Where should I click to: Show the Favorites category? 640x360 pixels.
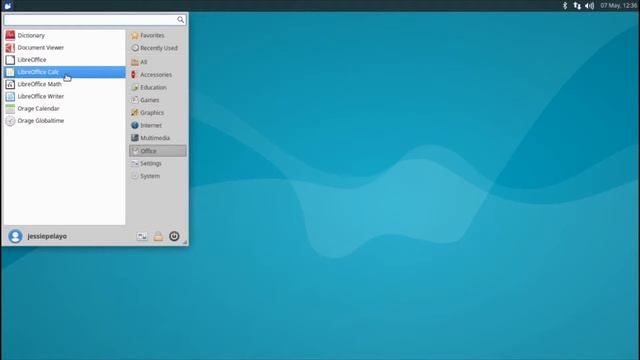click(x=158, y=36)
